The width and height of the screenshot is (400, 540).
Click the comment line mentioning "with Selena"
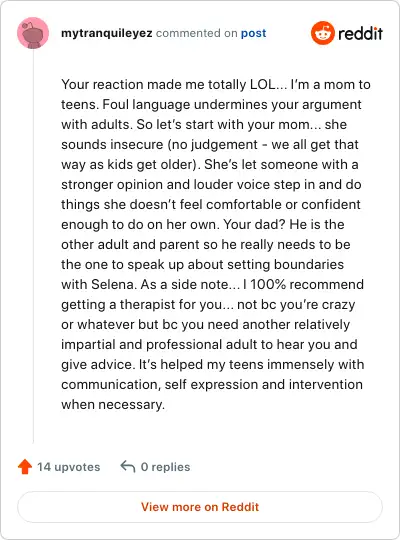[212, 284]
